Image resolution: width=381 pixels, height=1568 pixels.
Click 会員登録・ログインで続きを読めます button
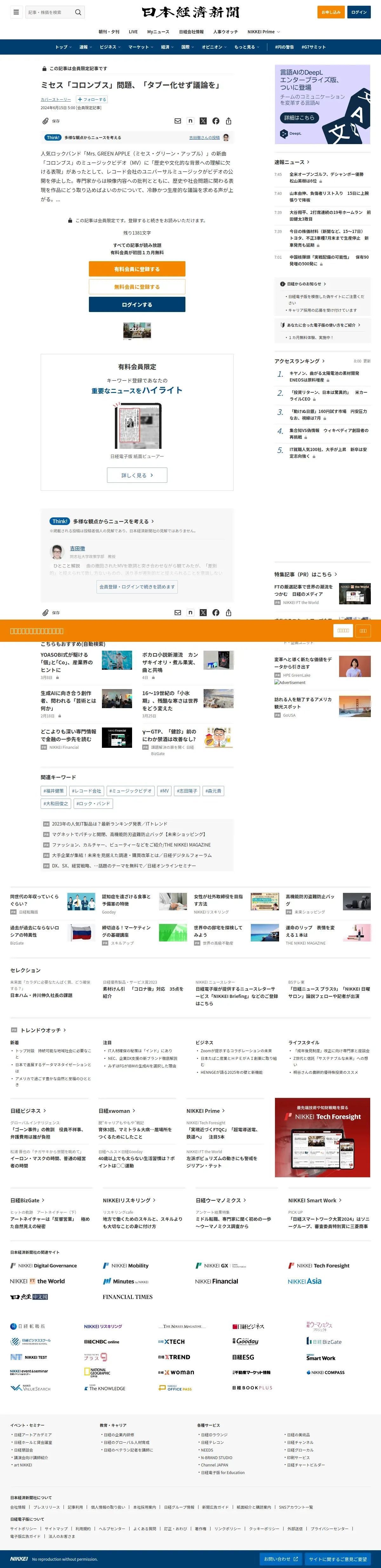click(137, 587)
